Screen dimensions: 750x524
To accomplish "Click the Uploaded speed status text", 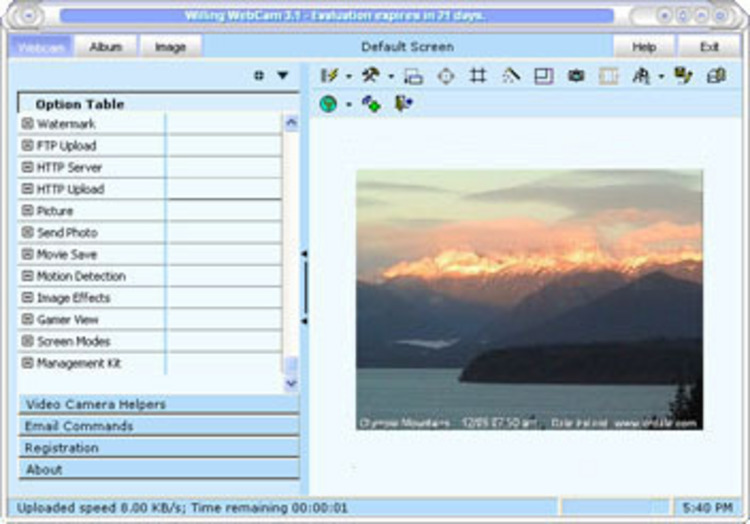I will pyautogui.click(x=182, y=508).
